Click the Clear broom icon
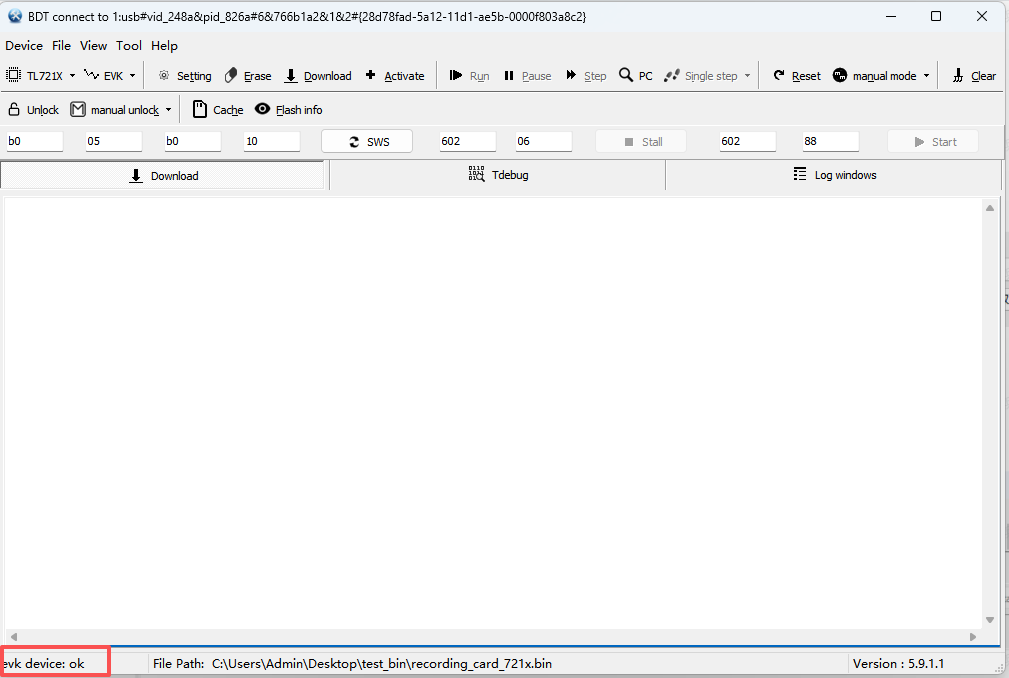The width and height of the screenshot is (1009, 678). 958,75
